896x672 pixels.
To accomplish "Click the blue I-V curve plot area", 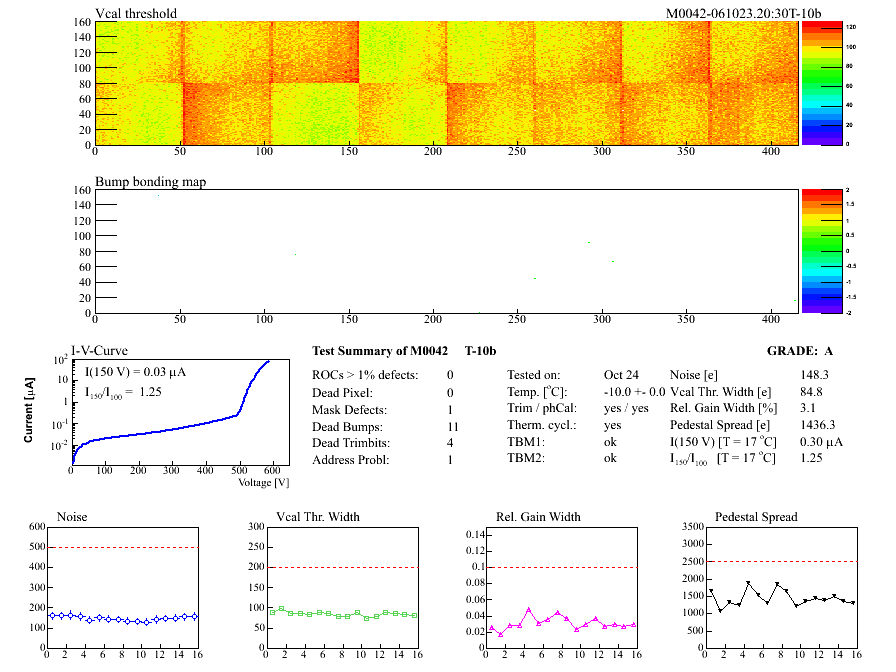I will [x=181, y=413].
